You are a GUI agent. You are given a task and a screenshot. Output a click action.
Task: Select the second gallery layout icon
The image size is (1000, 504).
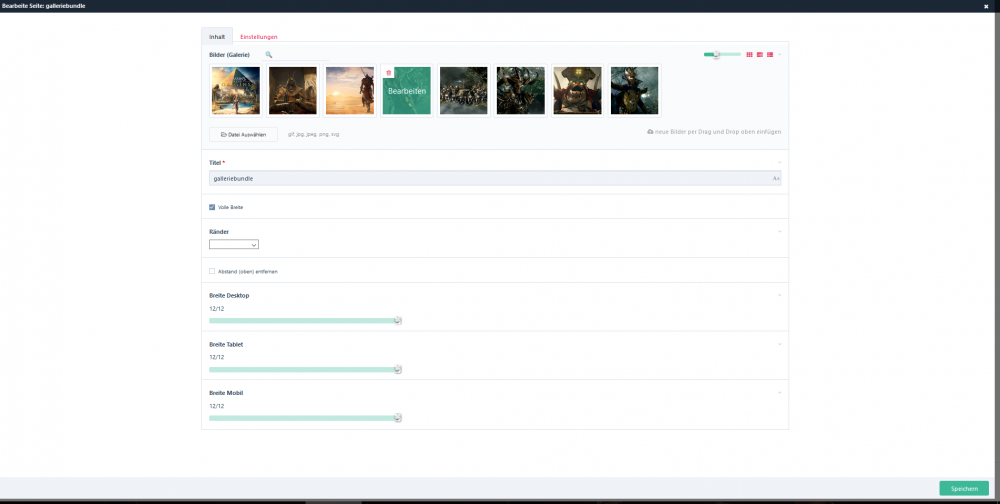coord(759,54)
